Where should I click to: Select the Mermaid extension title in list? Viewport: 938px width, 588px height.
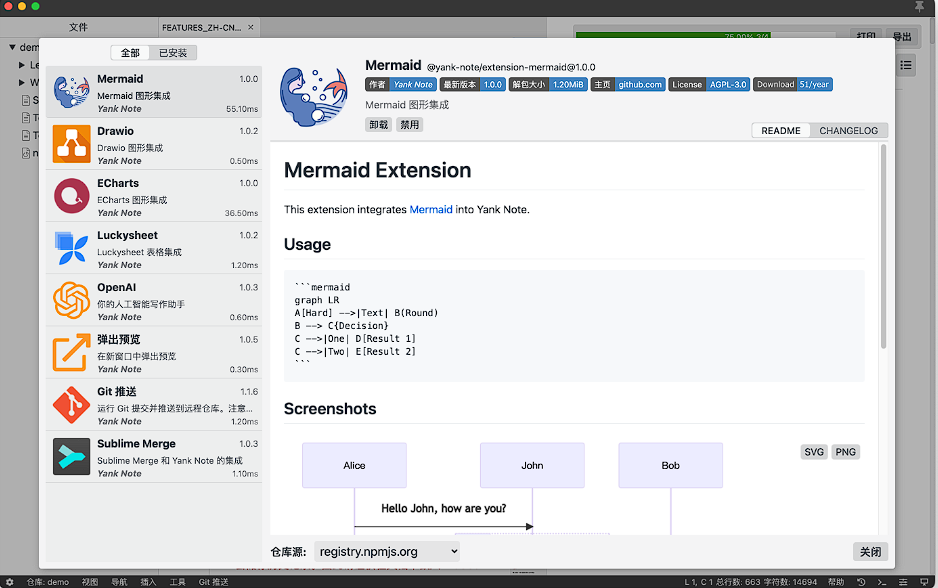click(x=120, y=79)
